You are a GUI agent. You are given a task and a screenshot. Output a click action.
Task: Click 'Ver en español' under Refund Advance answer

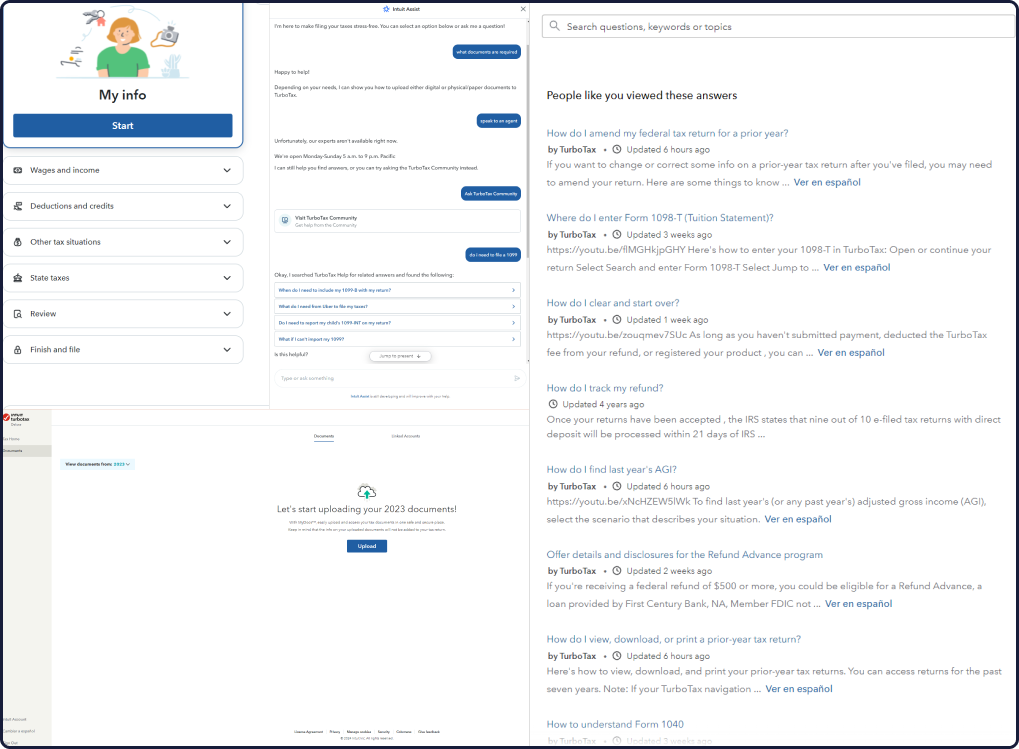858,603
